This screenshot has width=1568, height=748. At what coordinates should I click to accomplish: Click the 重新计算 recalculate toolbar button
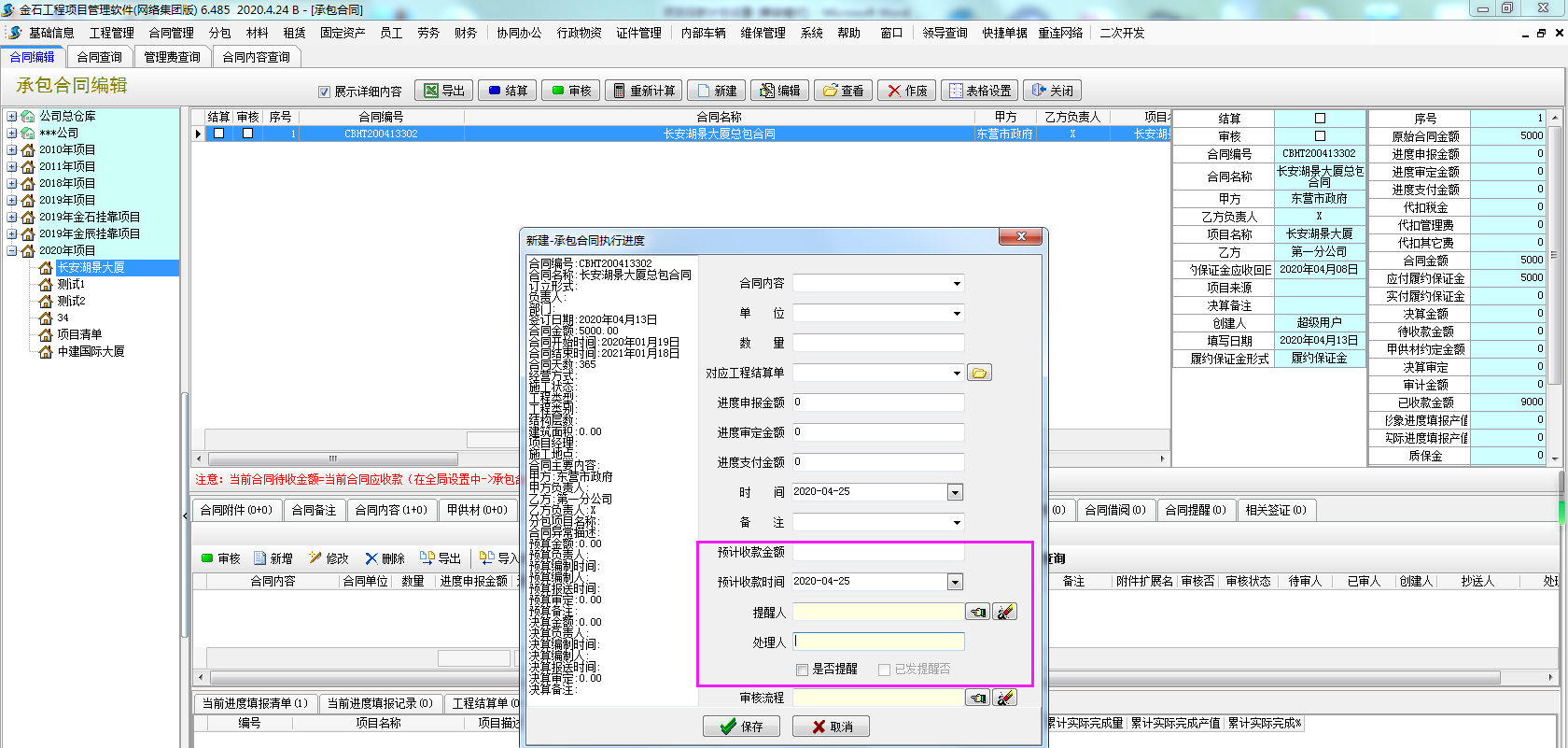pyautogui.click(x=642, y=91)
